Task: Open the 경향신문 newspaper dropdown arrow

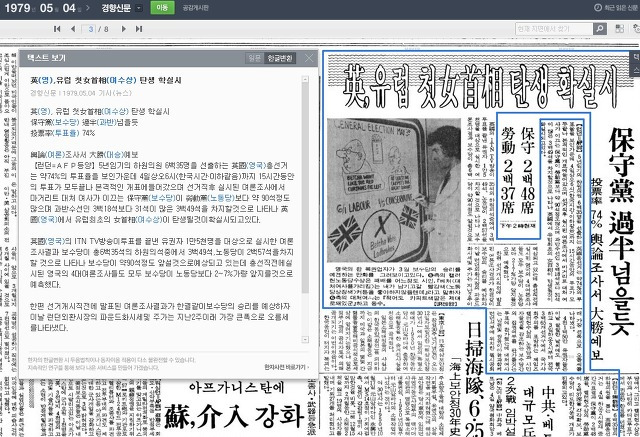Action: (139, 8)
